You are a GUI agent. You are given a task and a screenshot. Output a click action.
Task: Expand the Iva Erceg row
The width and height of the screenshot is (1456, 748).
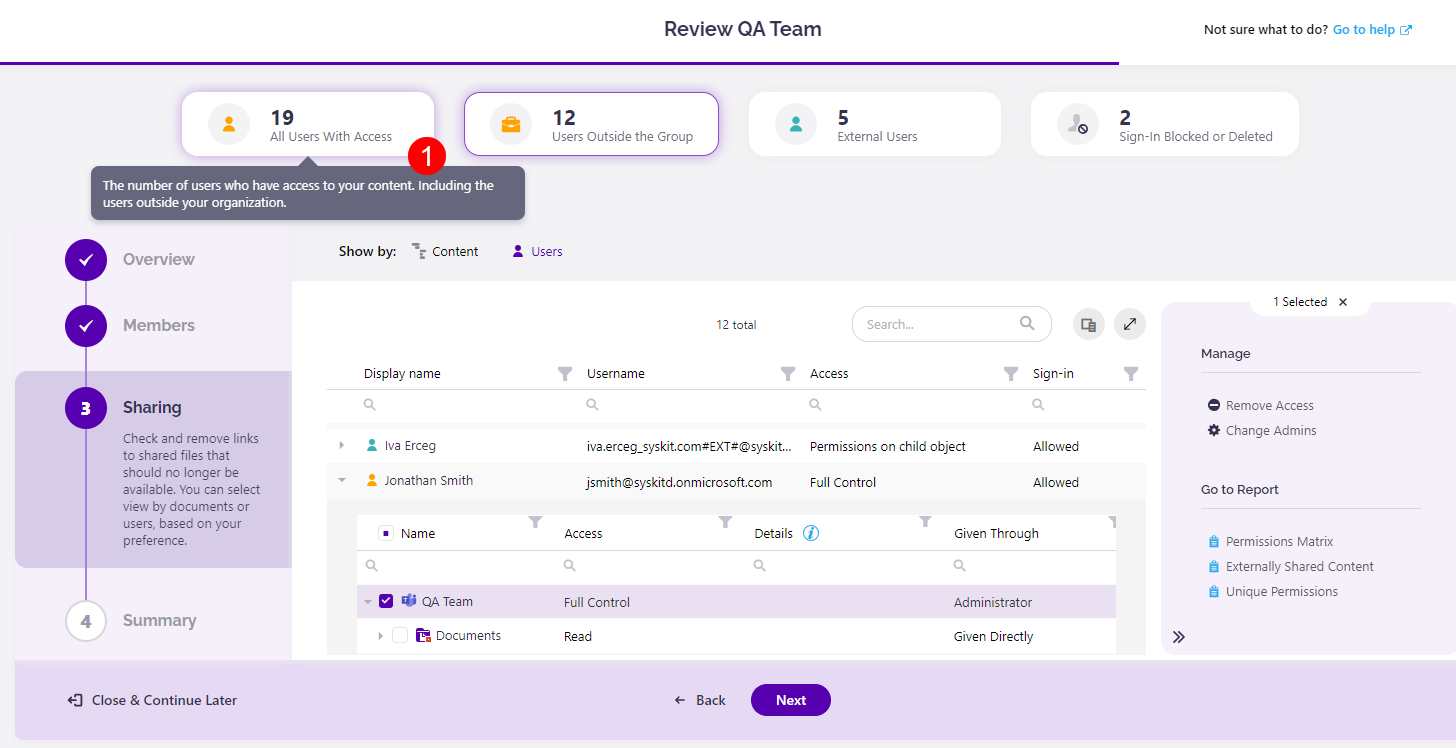pos(341,445)
